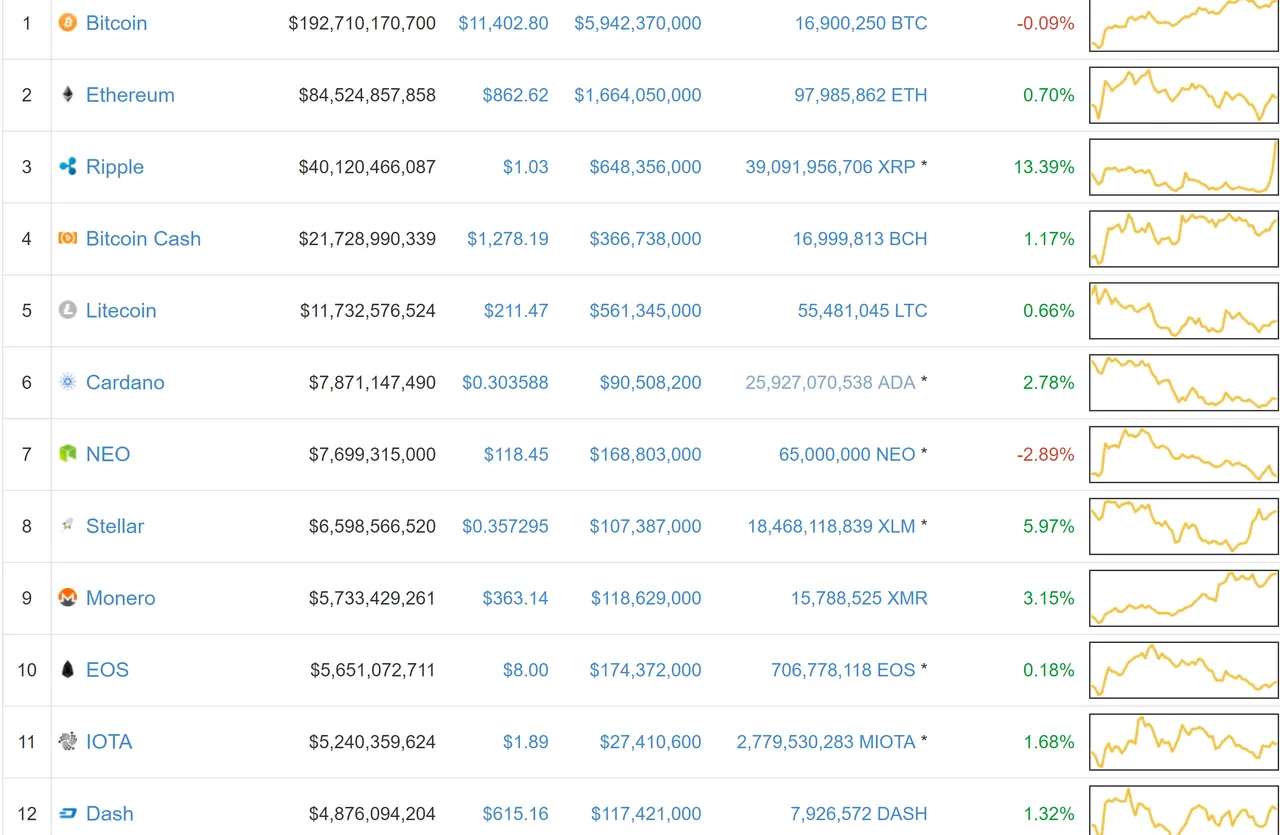The height and width of the screenshot is (835, 1280).
Task: Click Cardano supply 25,927,070,538 ADA
Action: (x=830, y=383)
